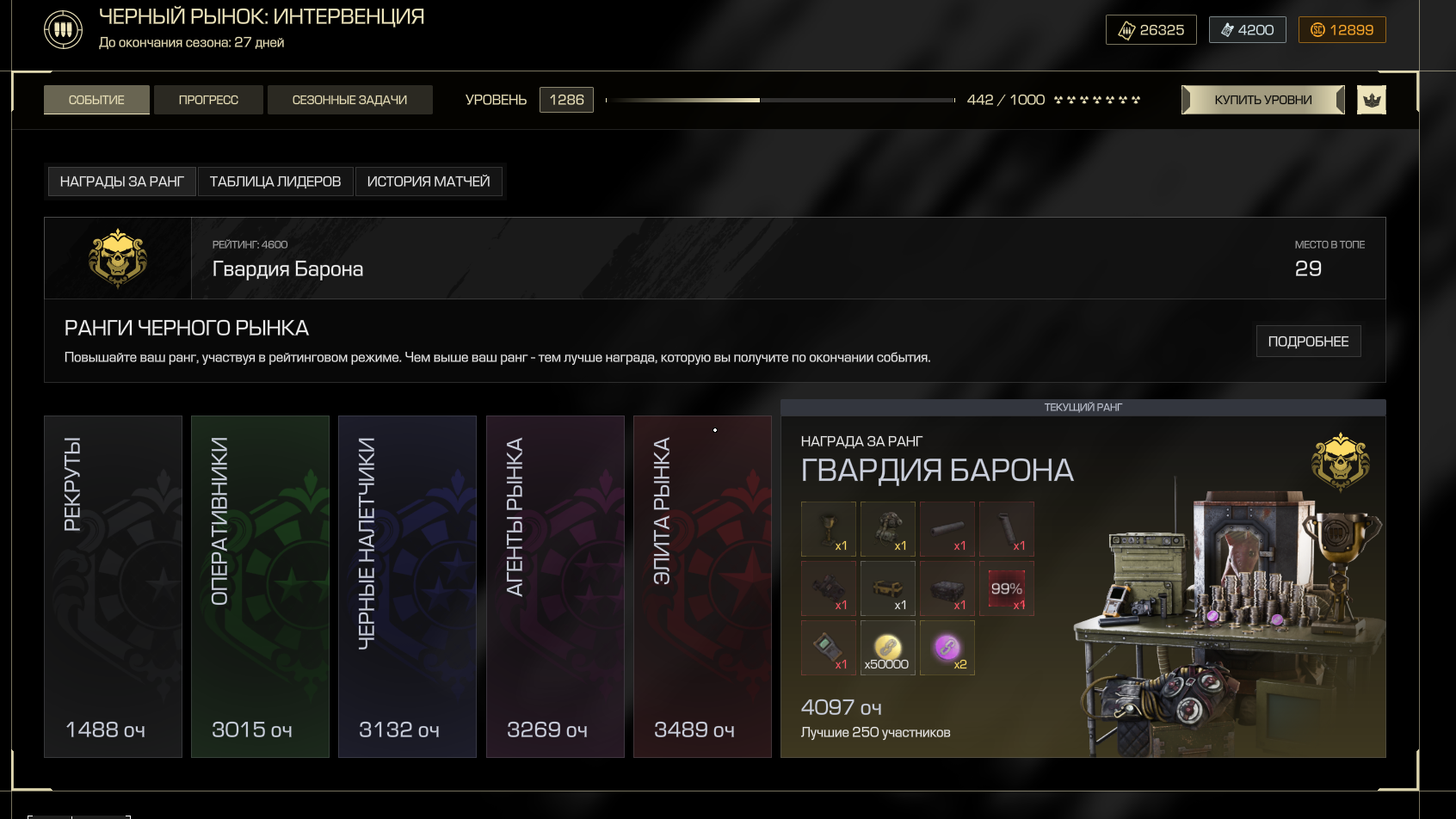Select the Рекруты rank card

113,587
